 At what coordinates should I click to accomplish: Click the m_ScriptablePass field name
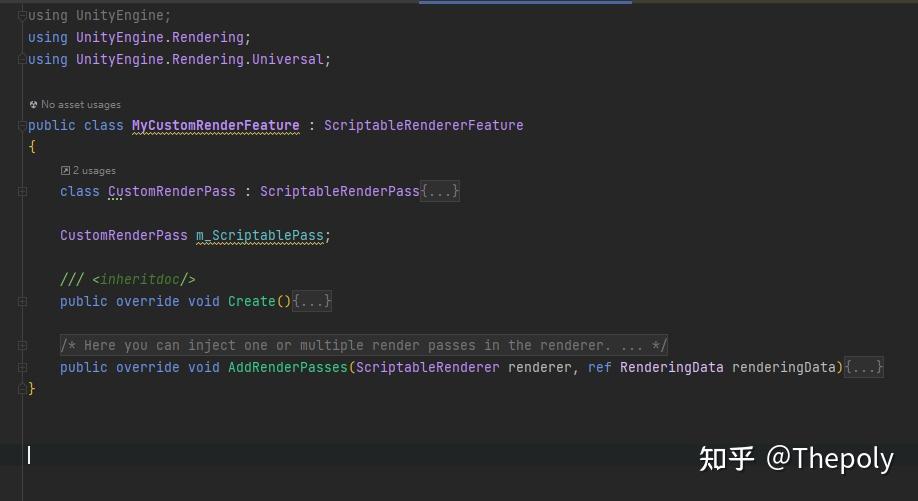(260, 235)
